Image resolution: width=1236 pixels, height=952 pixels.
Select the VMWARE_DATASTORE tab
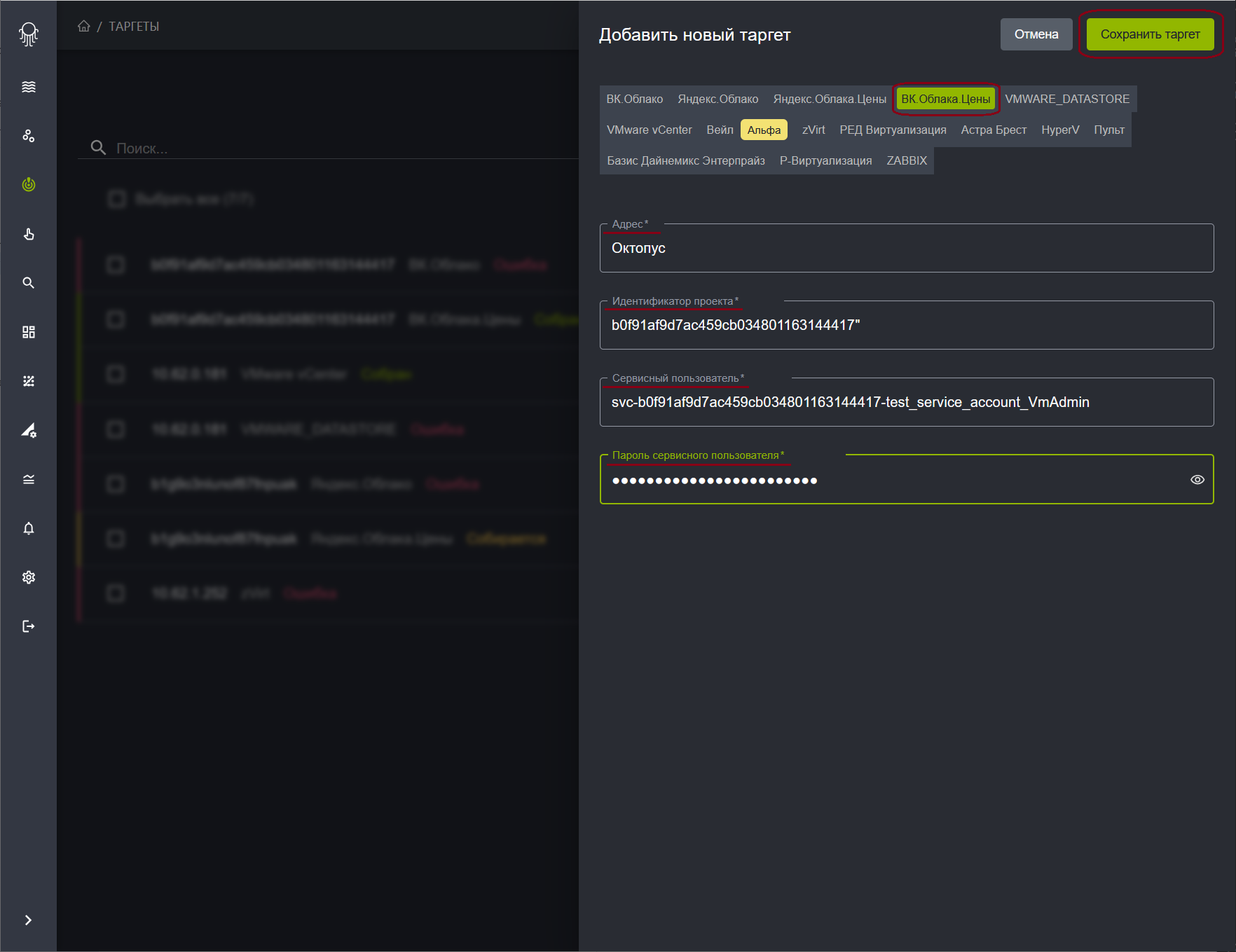(1067, 99)
